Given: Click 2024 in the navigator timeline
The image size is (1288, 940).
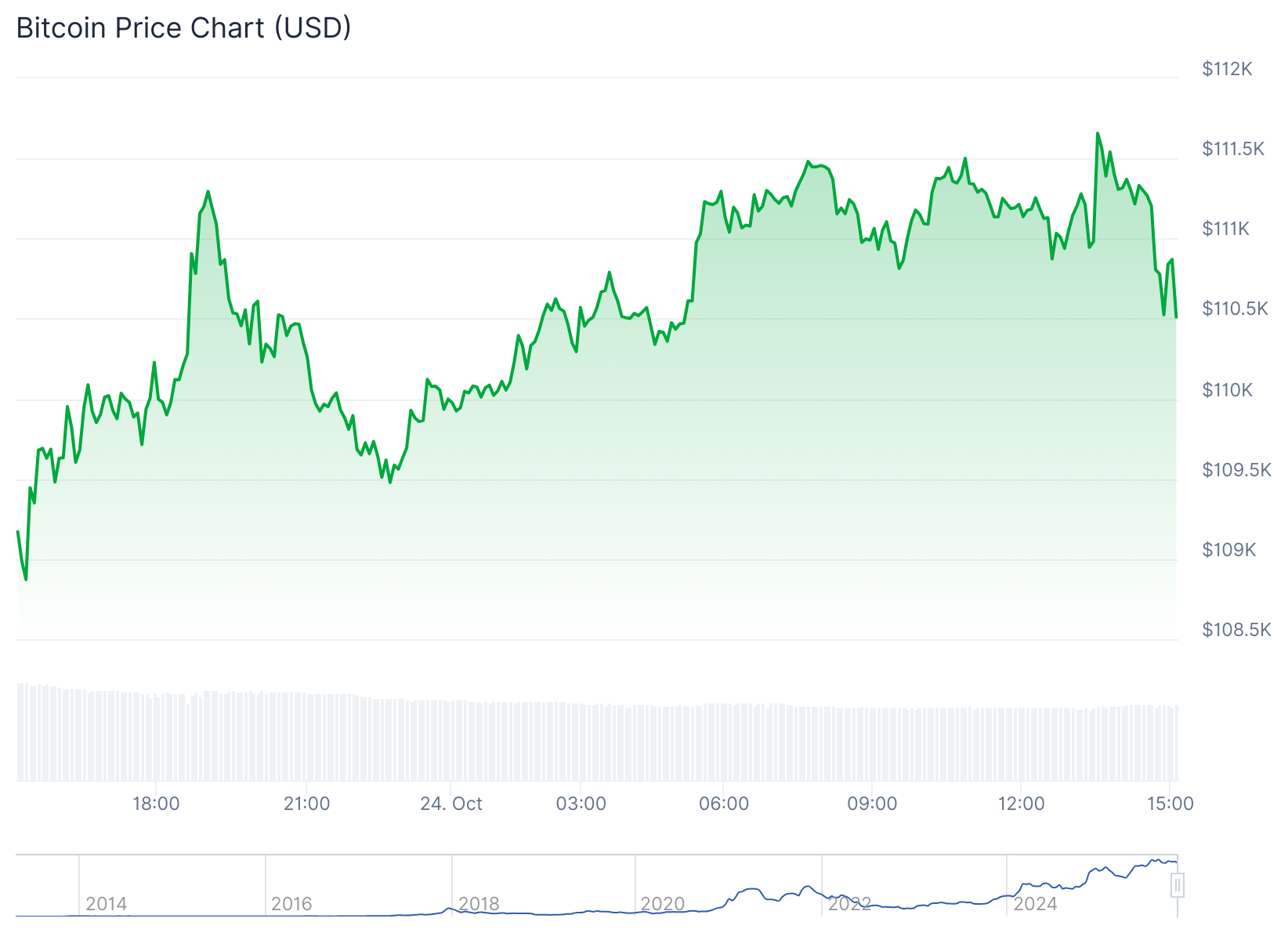Looking at the screenshot, I should tap(1035, 904).
